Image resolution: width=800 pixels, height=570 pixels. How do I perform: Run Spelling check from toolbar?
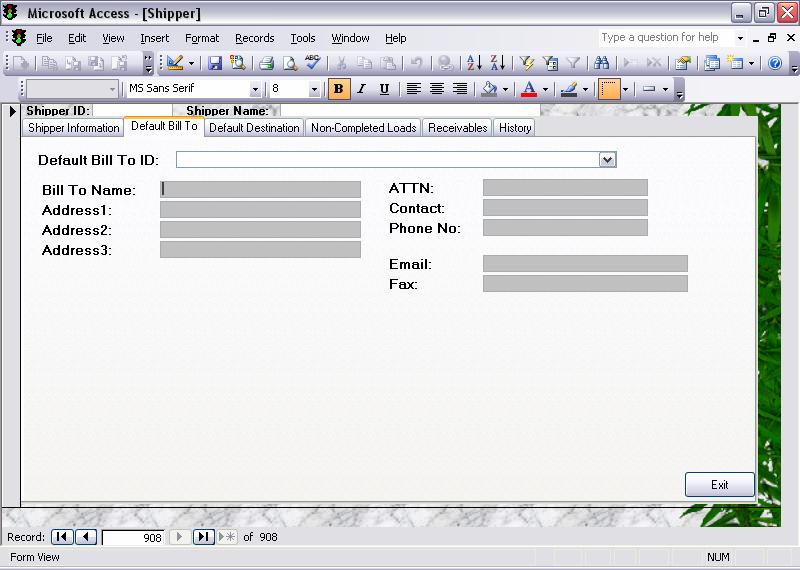(313, 63)
